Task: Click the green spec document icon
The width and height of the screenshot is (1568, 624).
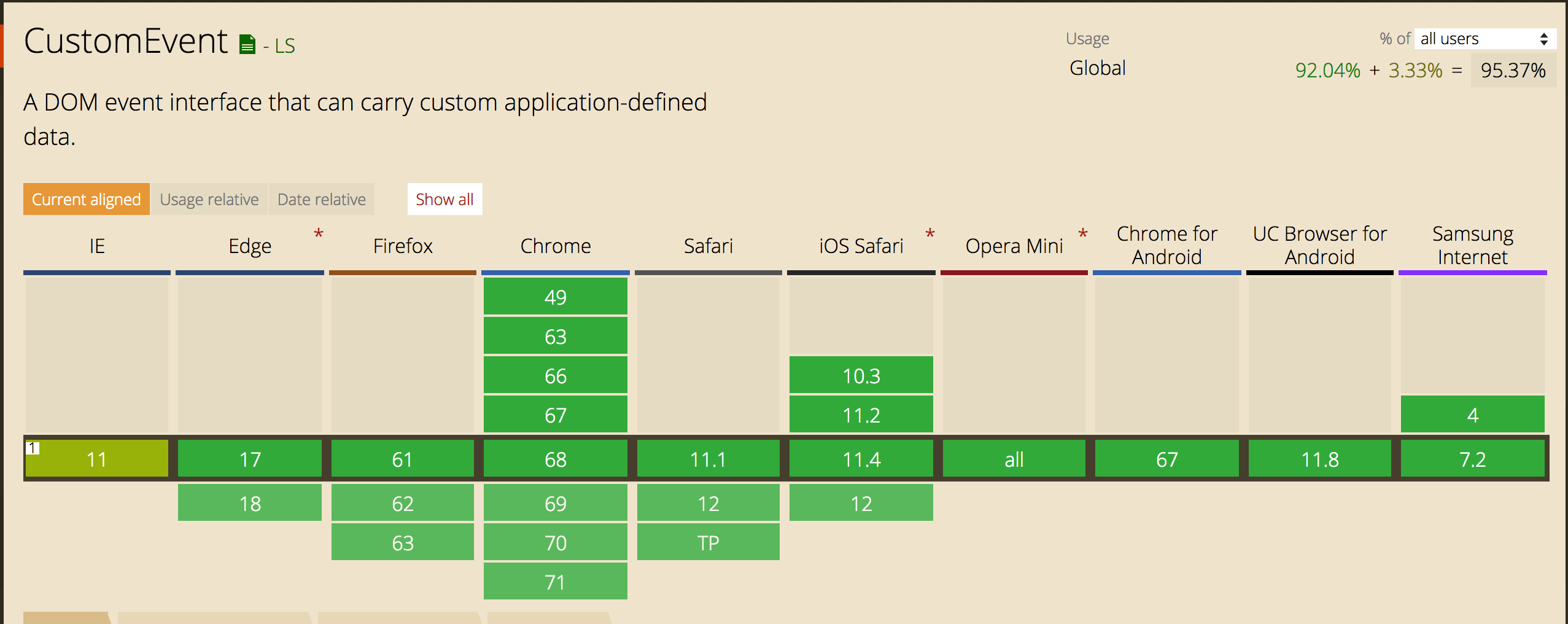Action: tap(247, 45)
